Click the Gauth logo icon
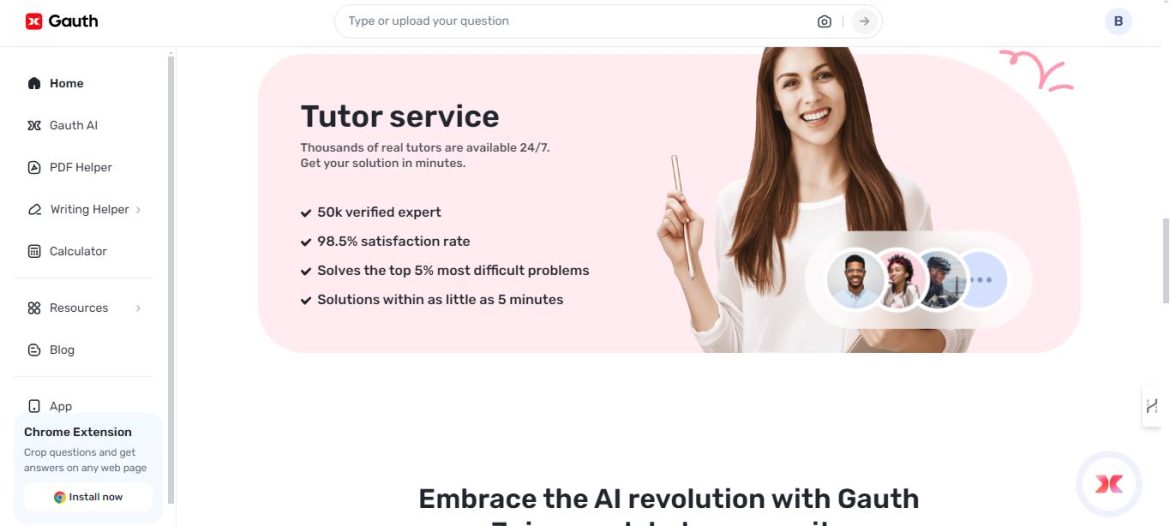1170x526 pixels. [x=34, y=21]
